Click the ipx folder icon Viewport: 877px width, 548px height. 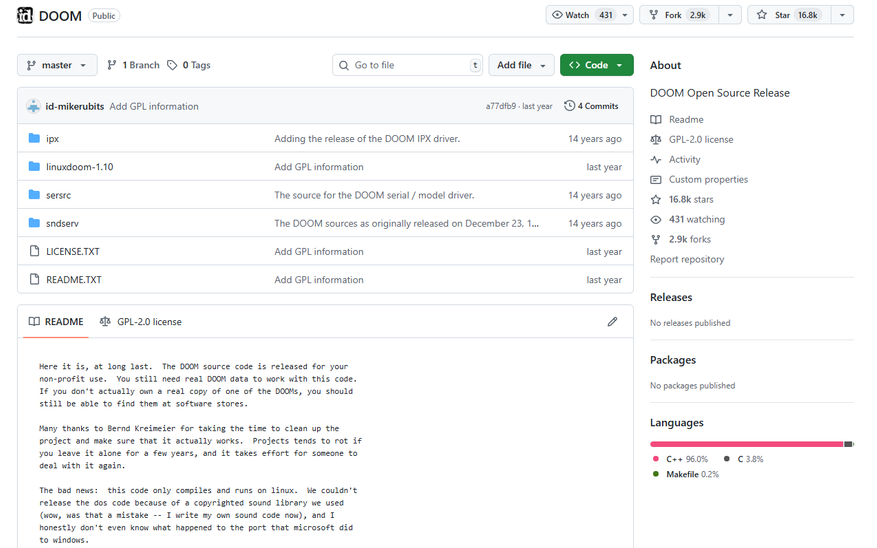tap(34, 139)
